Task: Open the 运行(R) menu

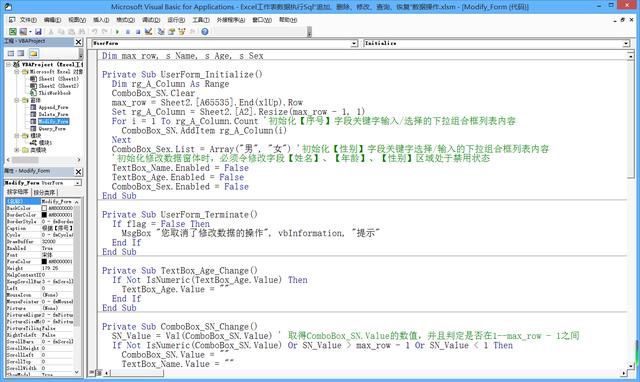Action: [x=176, y=20]
